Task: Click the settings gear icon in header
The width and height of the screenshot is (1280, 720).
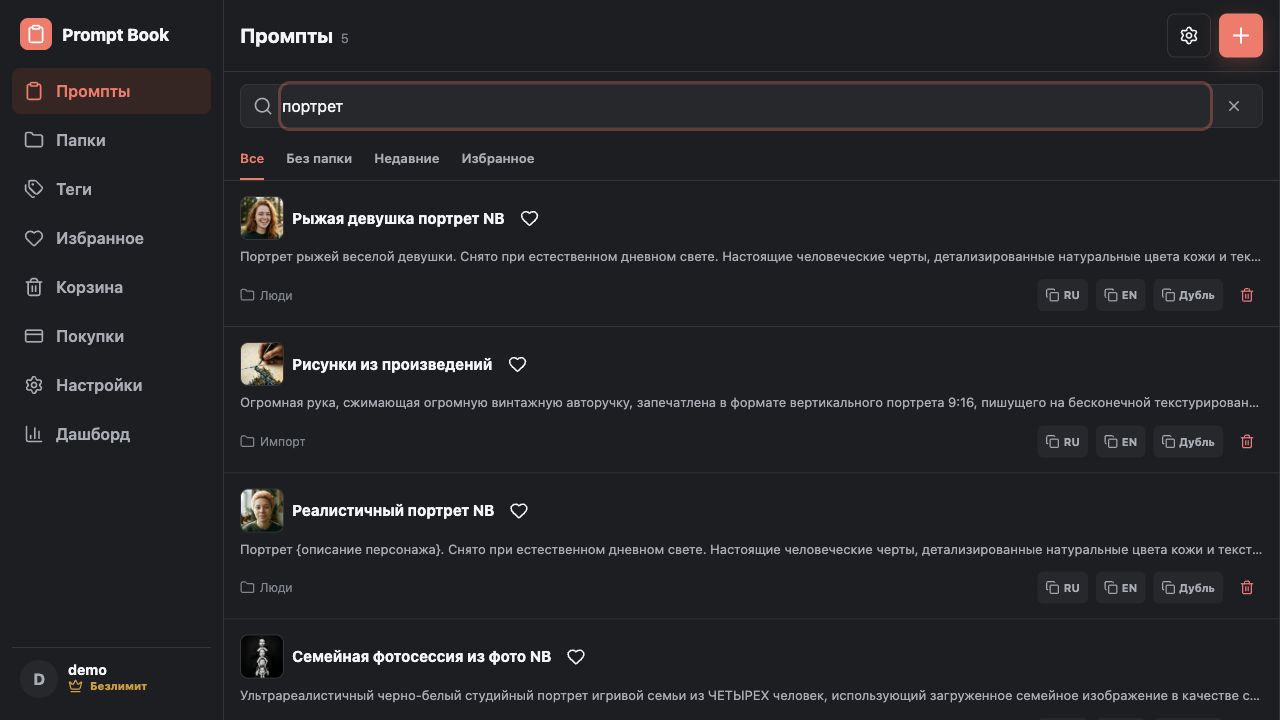Action: point(1189,36)
